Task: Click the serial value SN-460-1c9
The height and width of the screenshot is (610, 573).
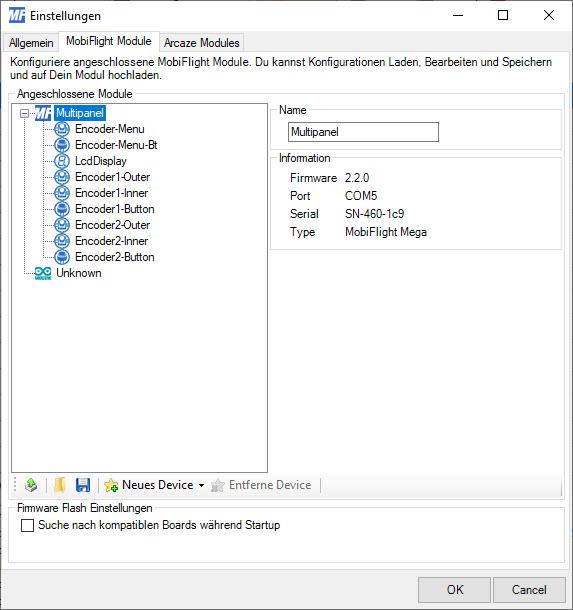Action: 374,214
